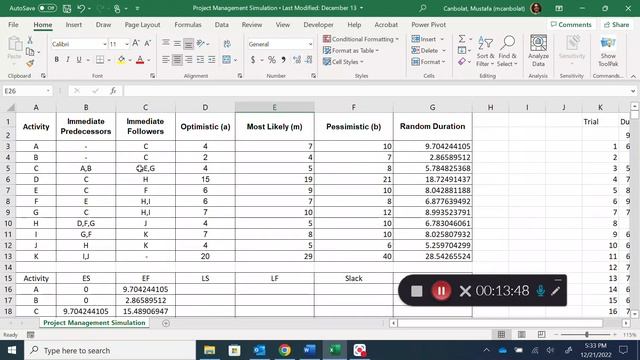Apply Comma Style

pyautogui.click(x=283, y=60)
